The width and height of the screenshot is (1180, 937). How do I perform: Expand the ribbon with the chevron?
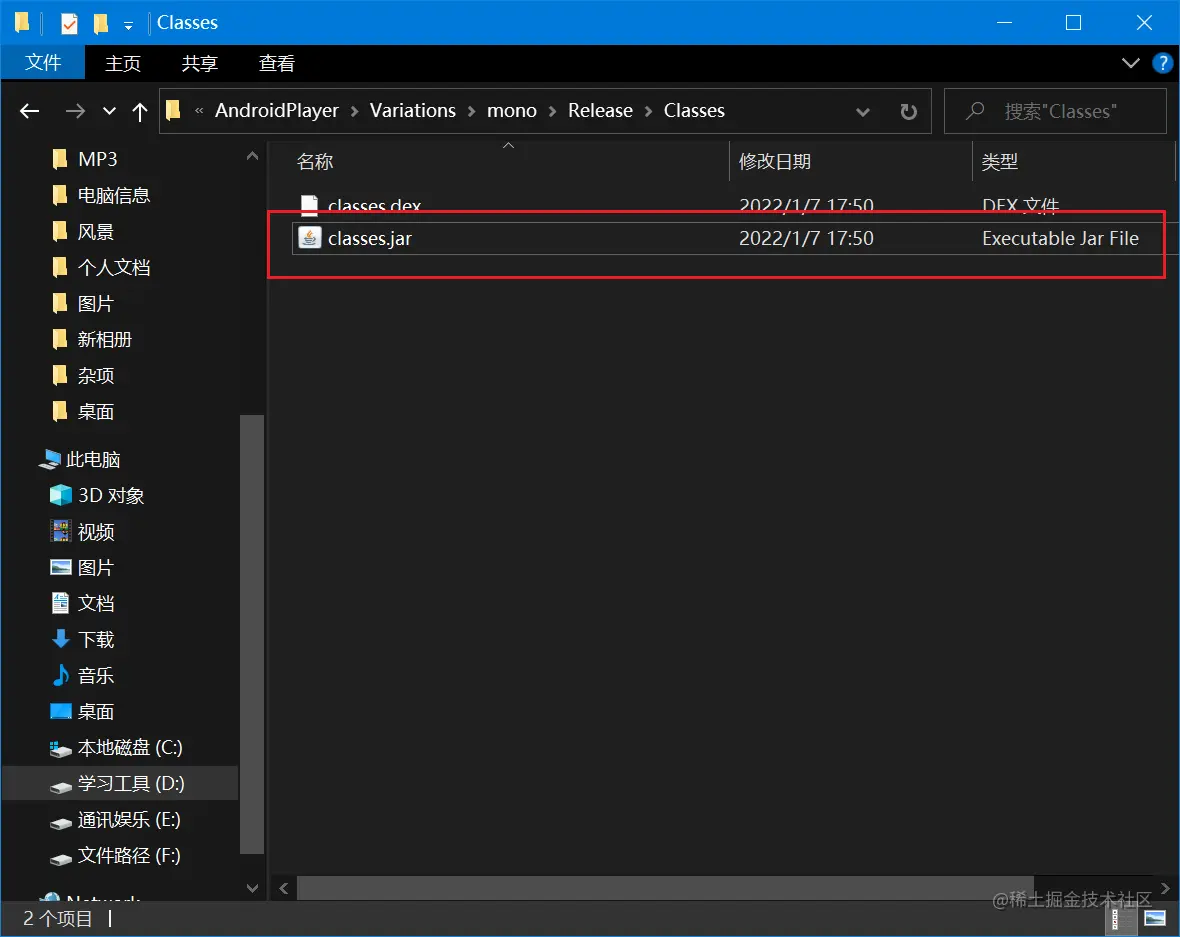point(1130,63)
